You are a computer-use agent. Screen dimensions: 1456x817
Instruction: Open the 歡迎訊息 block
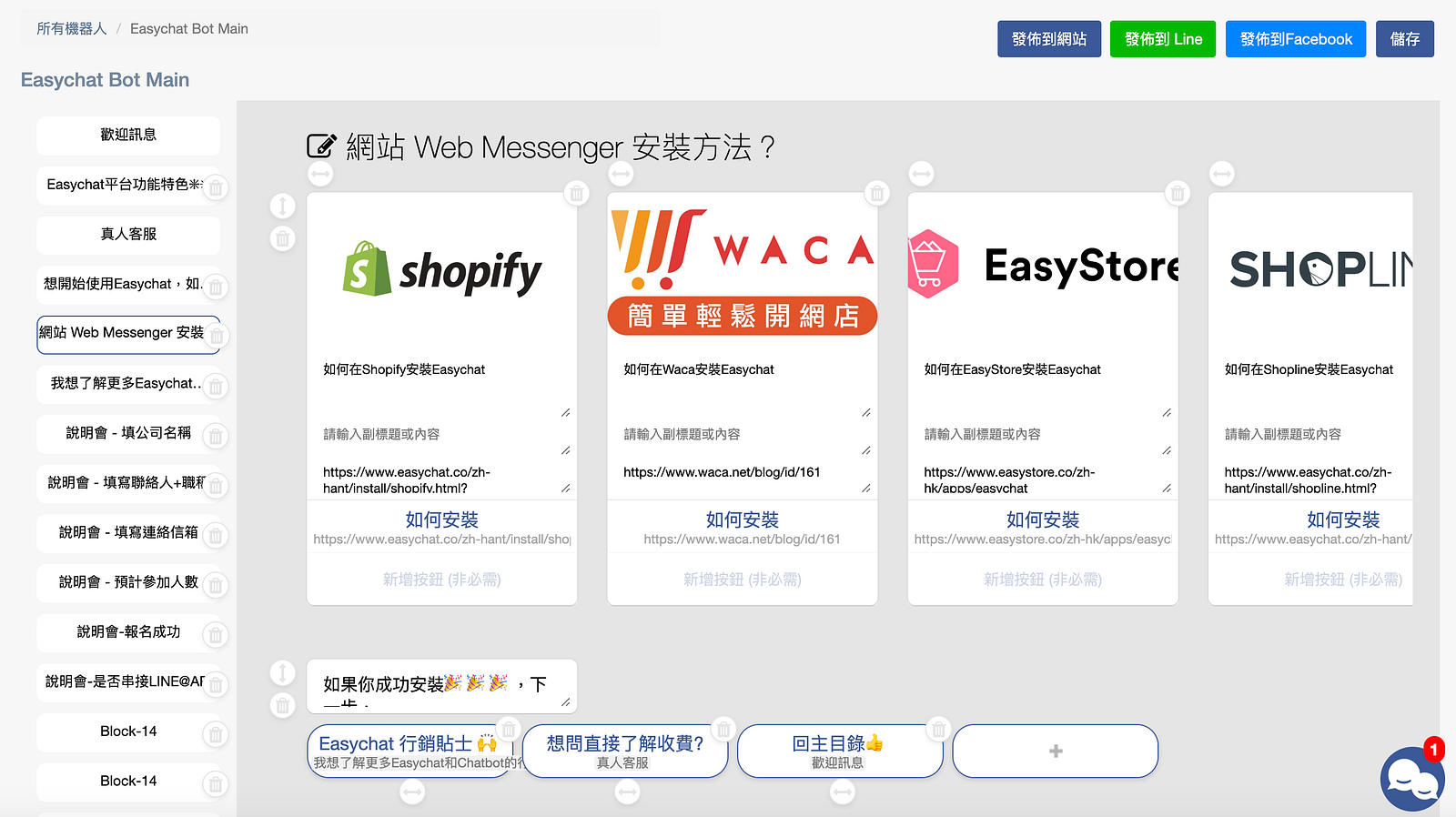(128, 136)
